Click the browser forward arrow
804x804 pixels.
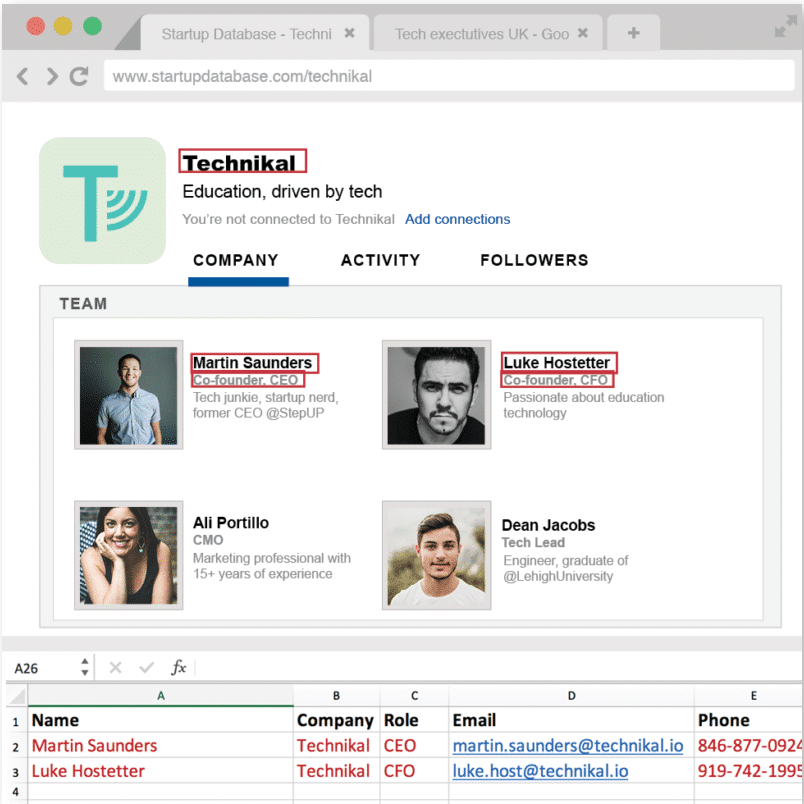click(51, 76)
